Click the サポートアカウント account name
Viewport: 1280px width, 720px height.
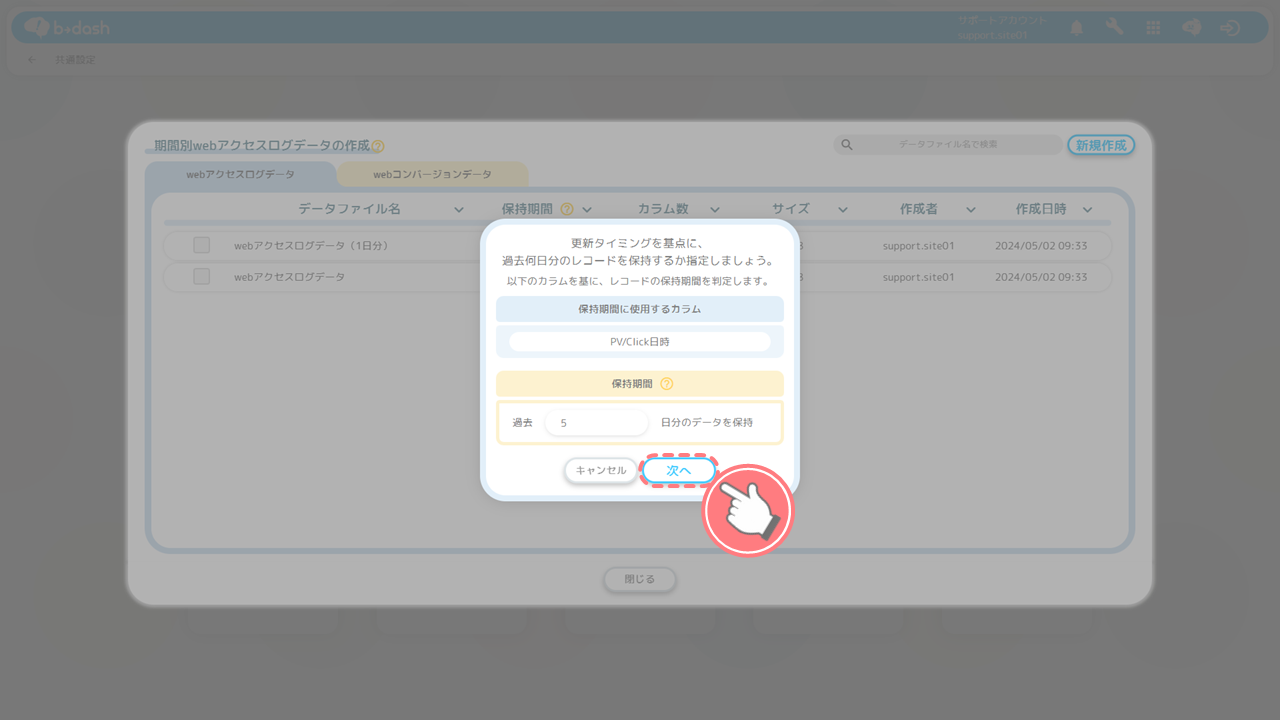(1002, 20)
